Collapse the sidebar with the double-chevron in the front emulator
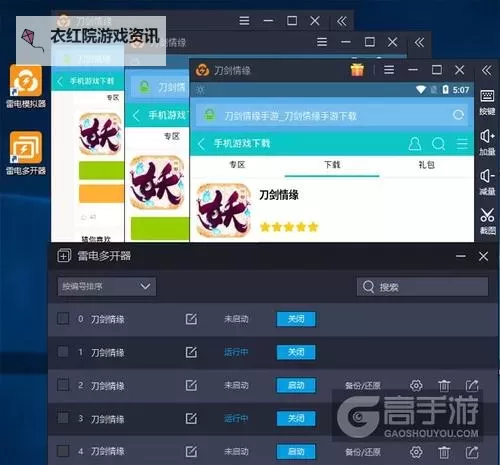 486,70
